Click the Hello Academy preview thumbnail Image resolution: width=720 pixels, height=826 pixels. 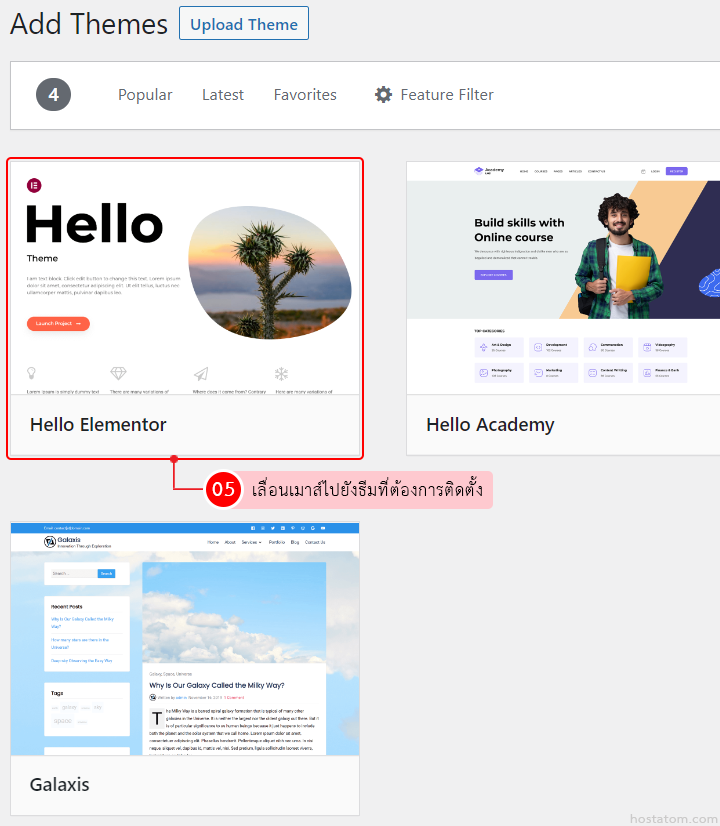click(x=563, y=278)
